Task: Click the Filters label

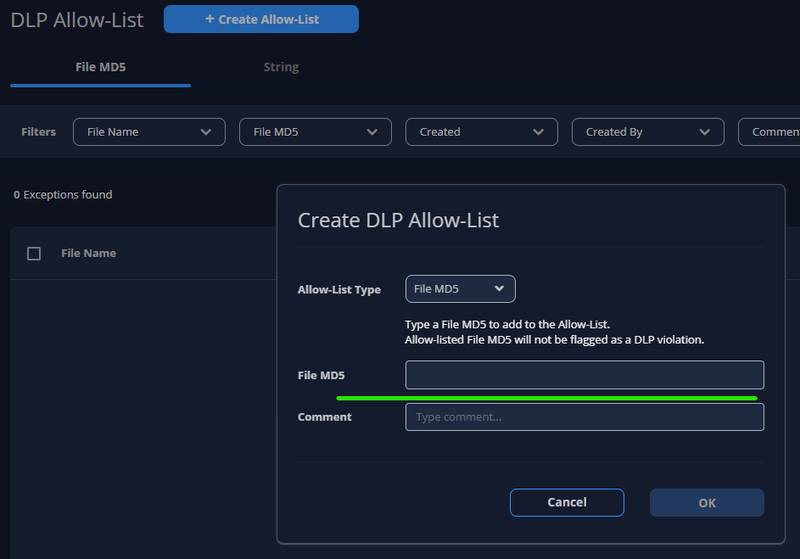Action: [x=39, y=132]
